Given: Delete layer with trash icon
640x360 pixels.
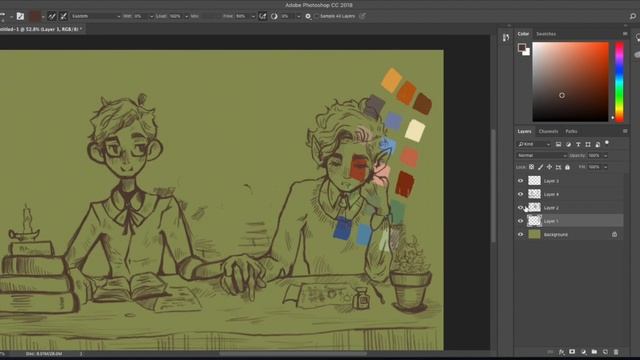Looking at the screenshot, I should (x=616, y=352).
